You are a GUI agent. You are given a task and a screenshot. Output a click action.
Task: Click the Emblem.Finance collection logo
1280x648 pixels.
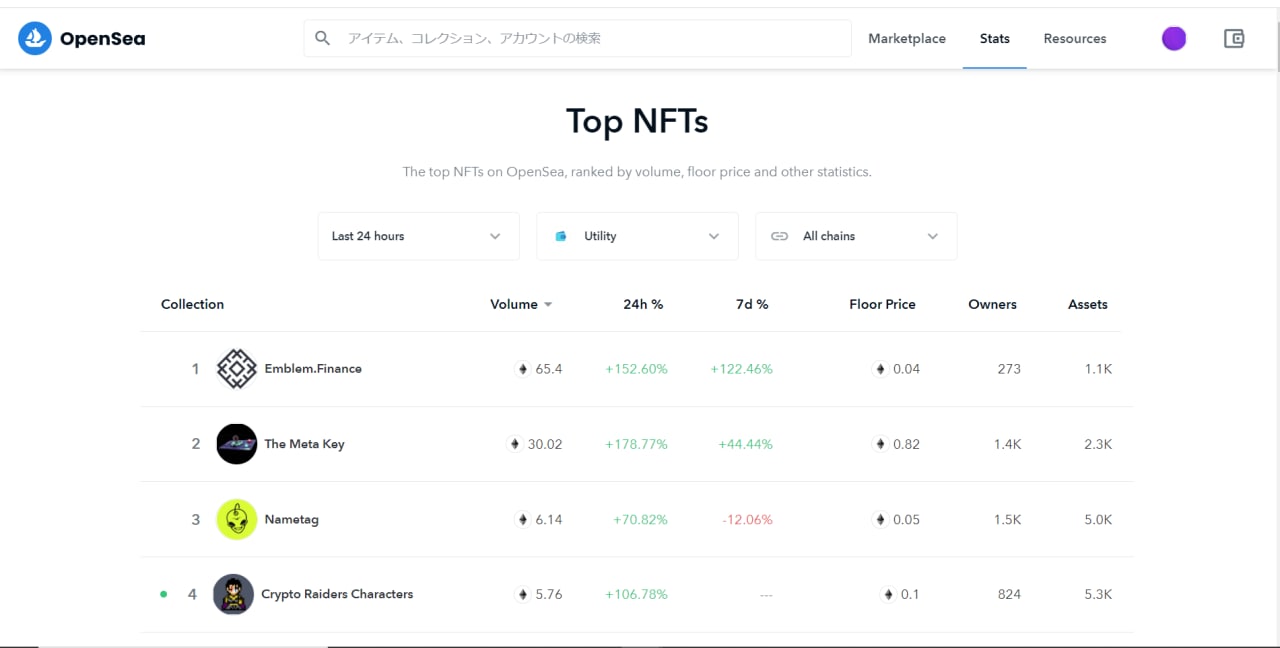(x=237, y=369)
